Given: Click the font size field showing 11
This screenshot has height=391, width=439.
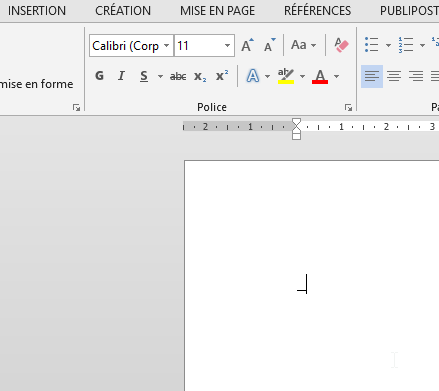Looking at the screenshot, I should coord(198,46).
